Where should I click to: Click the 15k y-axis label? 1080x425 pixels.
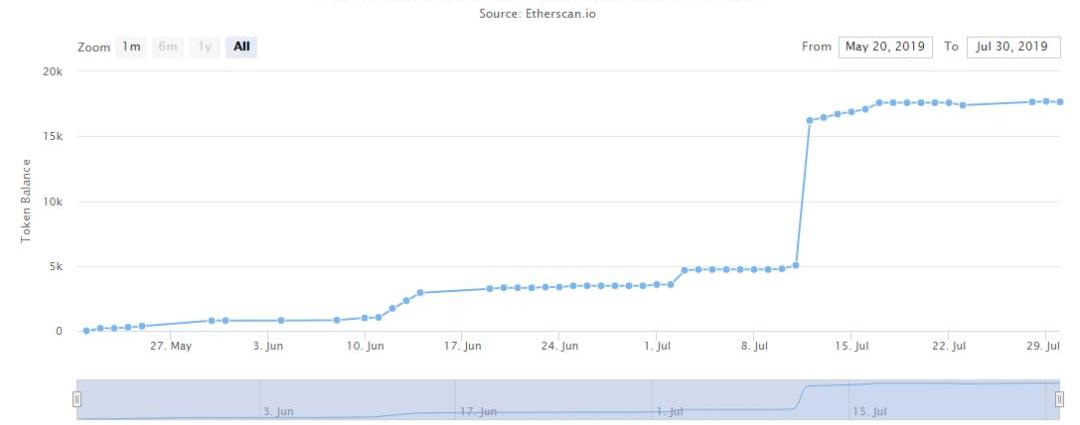coord(54,136)
